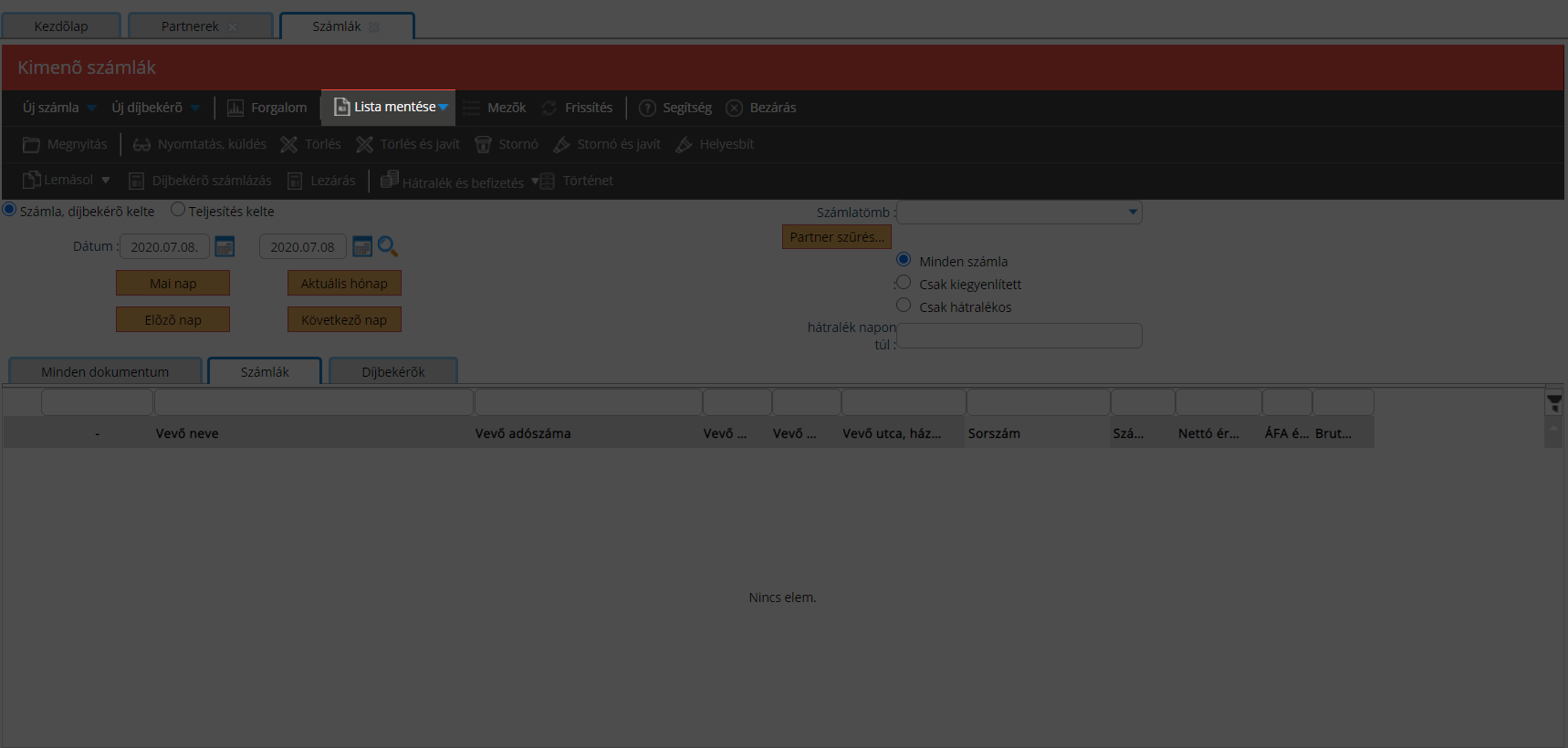Viewport: 1568px width, 748px height.
Task: Select Minden számla radio button
Action: pos(904,260)
